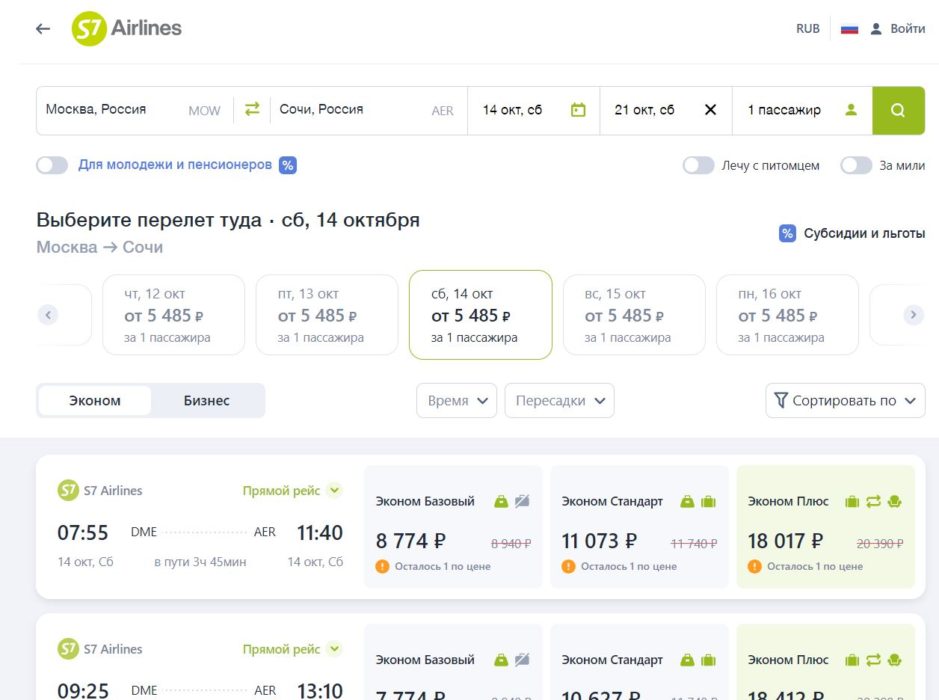
Task: Enable Для молодежи и пенсионеров toggle
Action: tap(52, 165)
